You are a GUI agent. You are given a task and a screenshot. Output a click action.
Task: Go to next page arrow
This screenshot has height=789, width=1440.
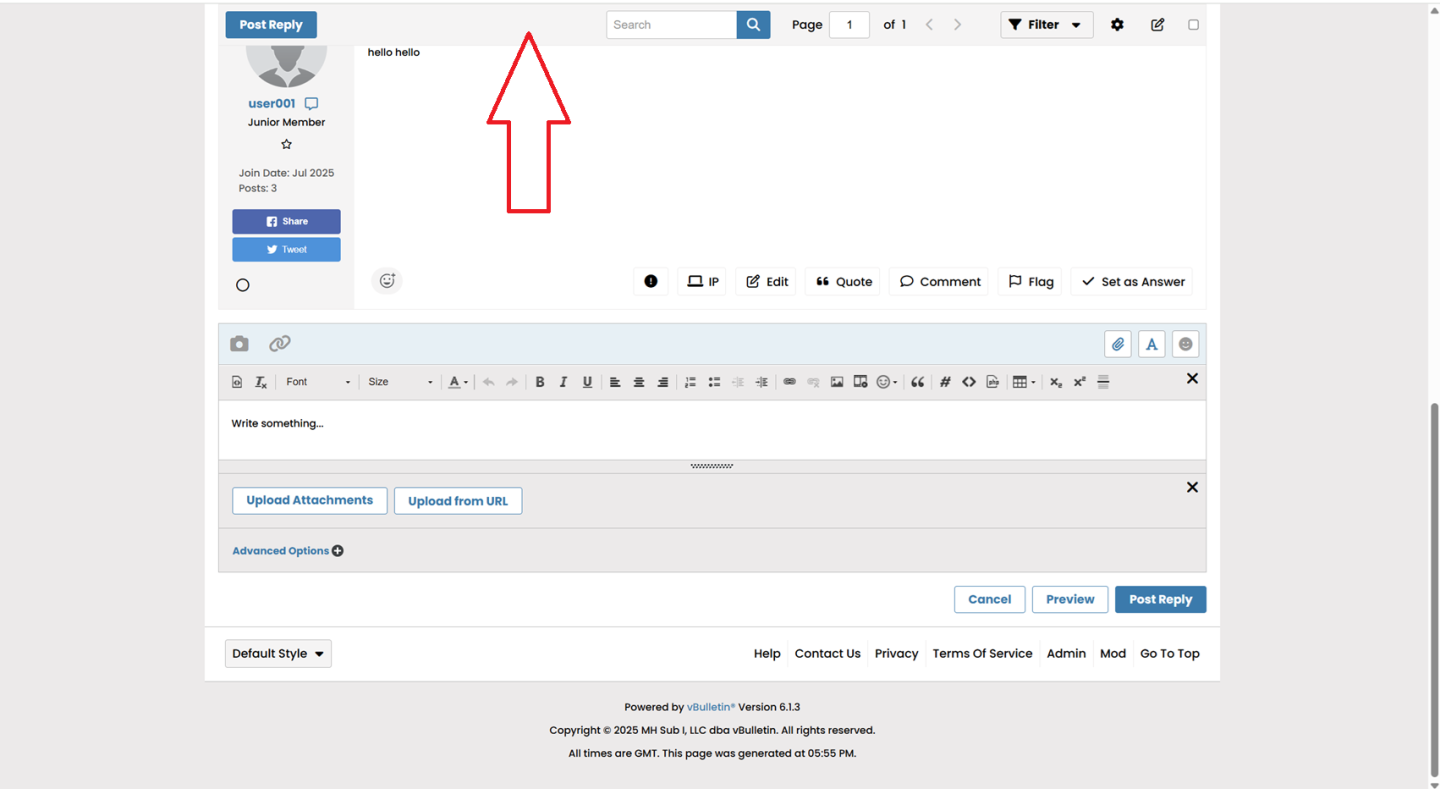click(x=957, y=25)
